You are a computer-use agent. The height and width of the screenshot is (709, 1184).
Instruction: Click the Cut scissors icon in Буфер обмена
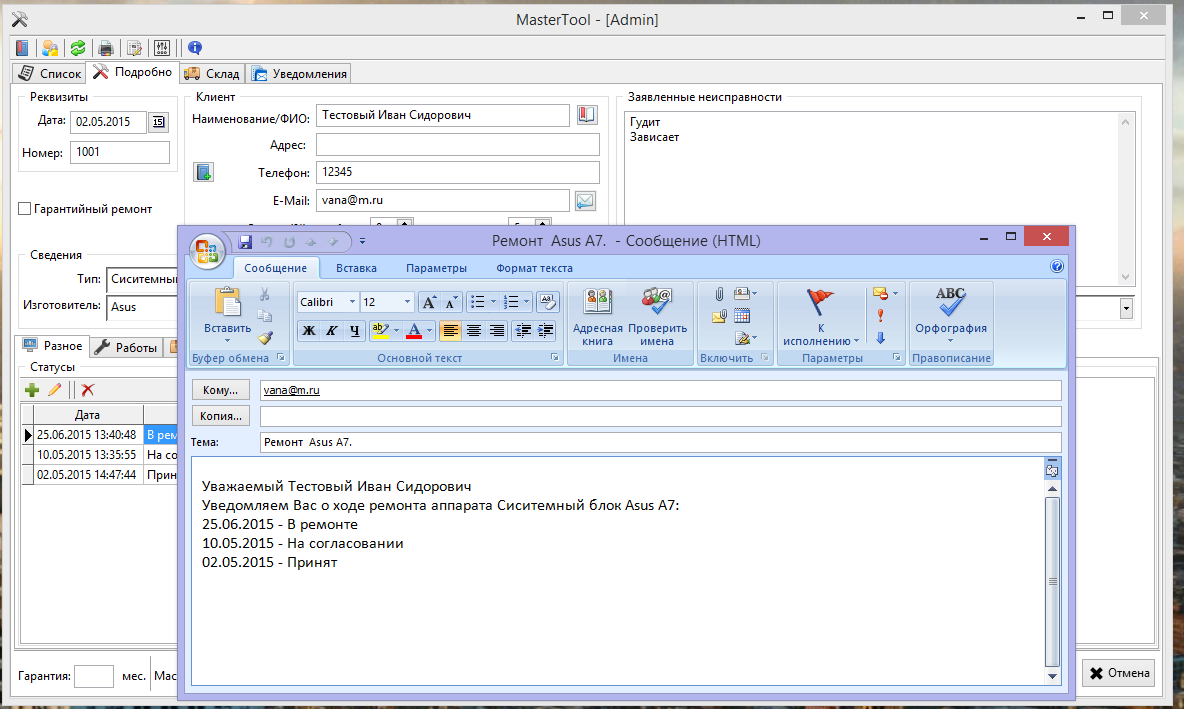tap(264, 294)
